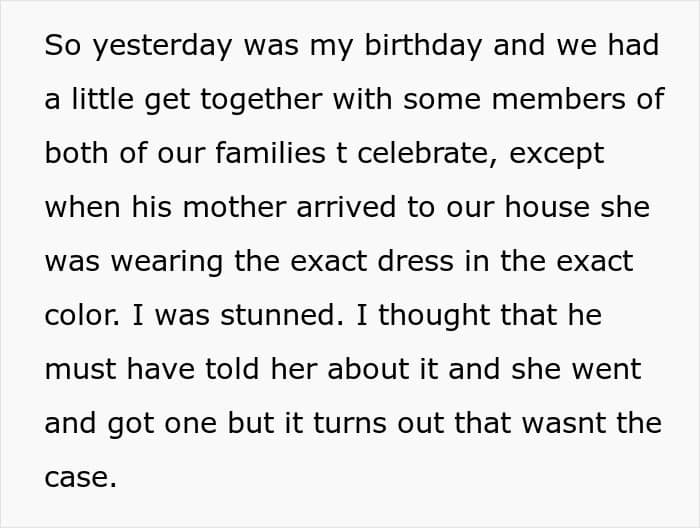Select the word 'together' in second line
Viewport: 700px width, 528px height.
coord(261,100)
